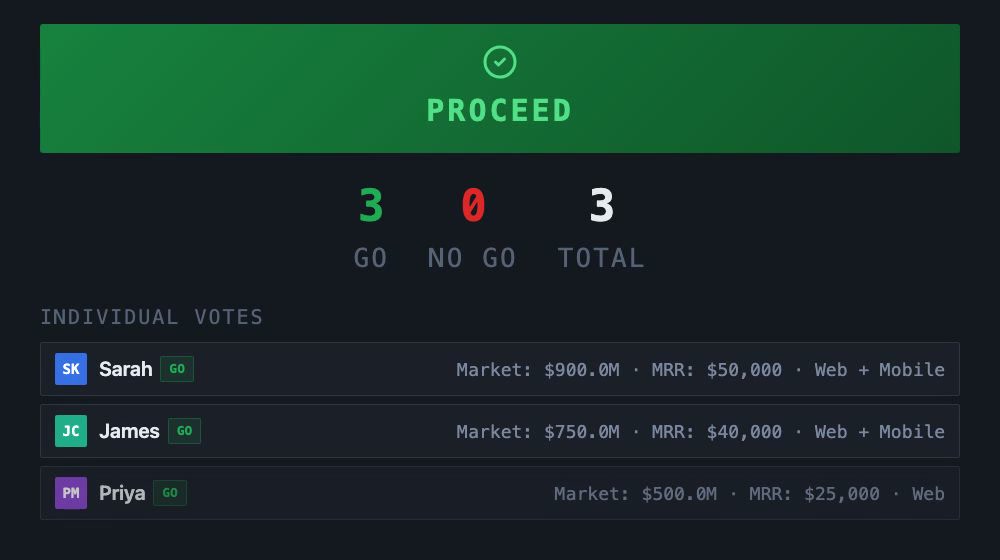Click the white TOTAL count 3
Image resolution: width=1000 pixels, height=560 pixels.
click(601, 206)
